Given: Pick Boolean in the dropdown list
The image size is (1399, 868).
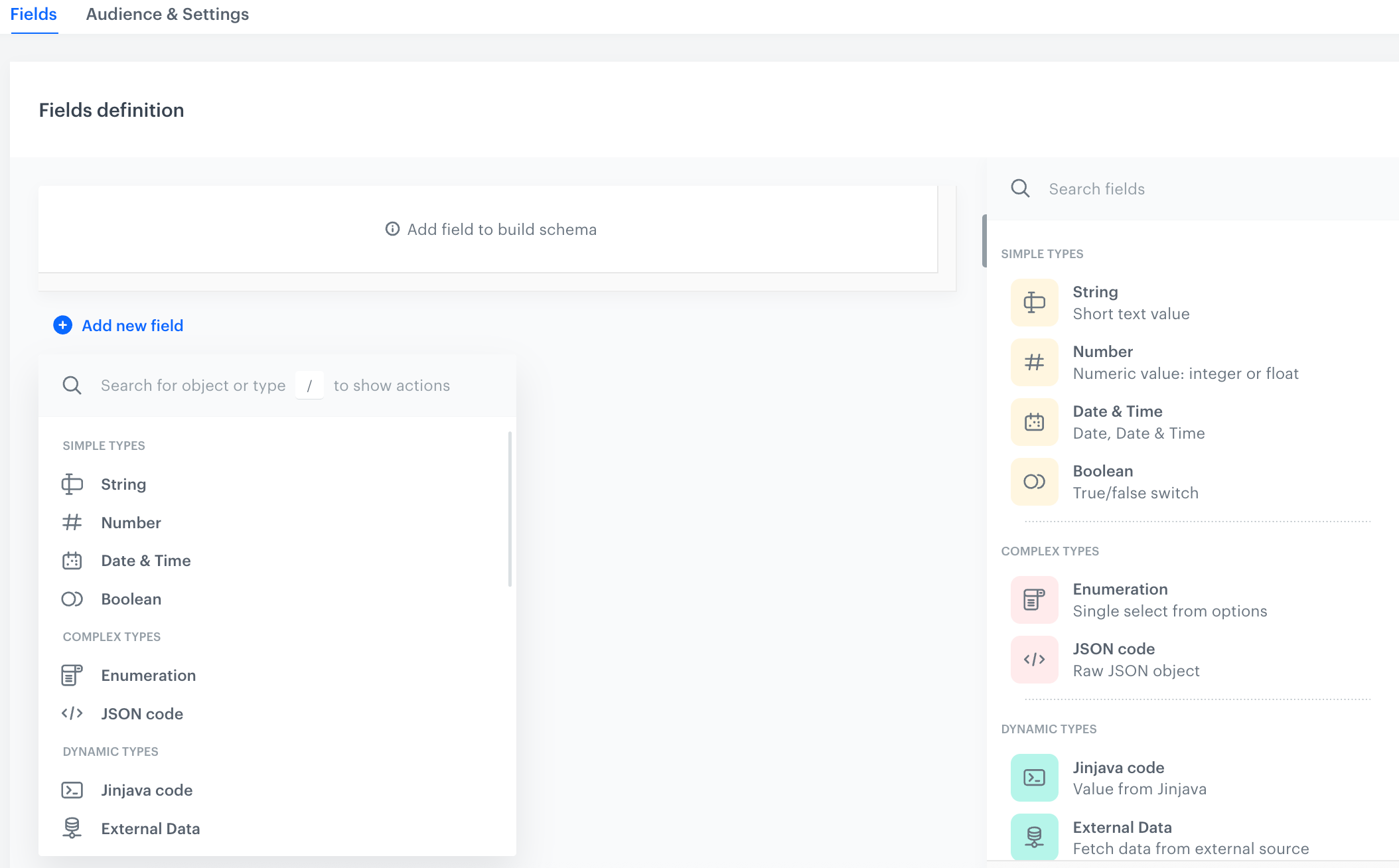Looking at the screenshot, I should (131, 599).
